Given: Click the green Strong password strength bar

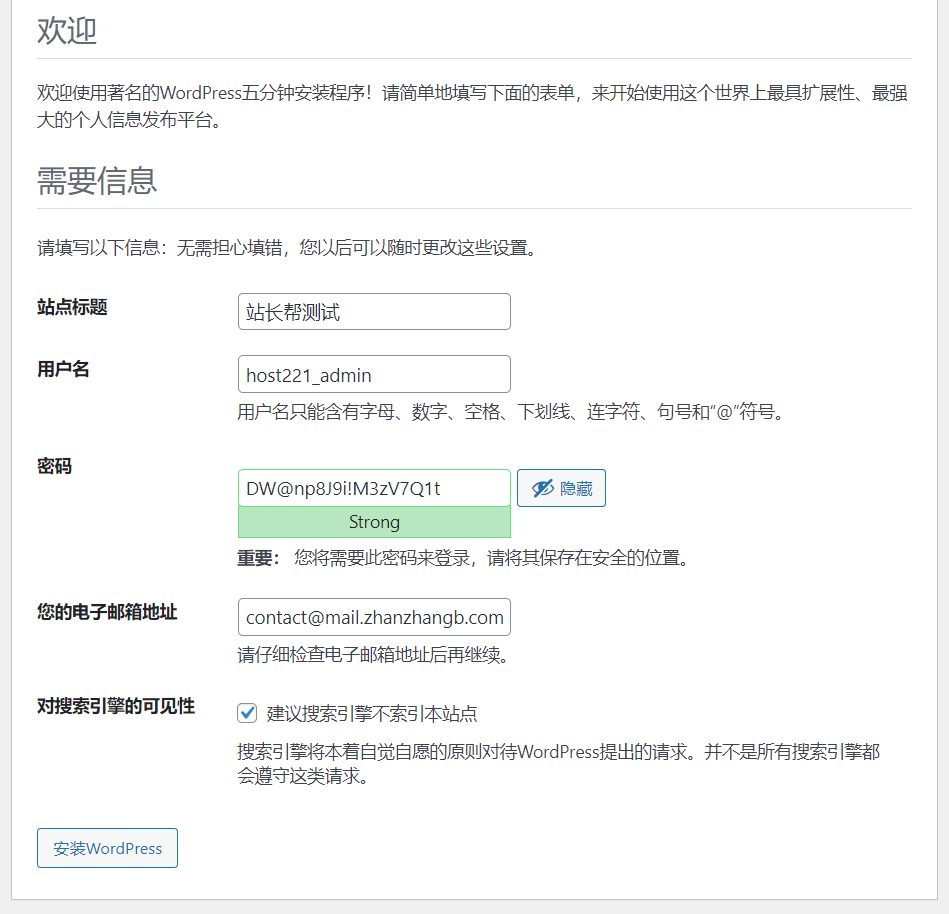Looking at the screenshot, I should [x=374, y=522].
